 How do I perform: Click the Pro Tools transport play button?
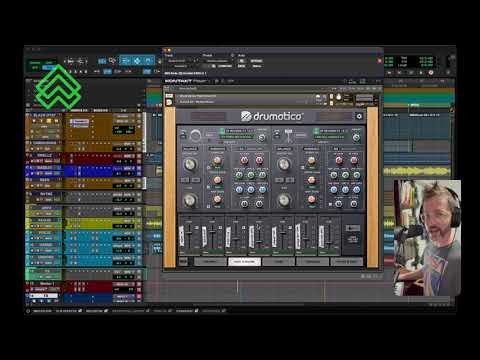(x=421, y=72)
